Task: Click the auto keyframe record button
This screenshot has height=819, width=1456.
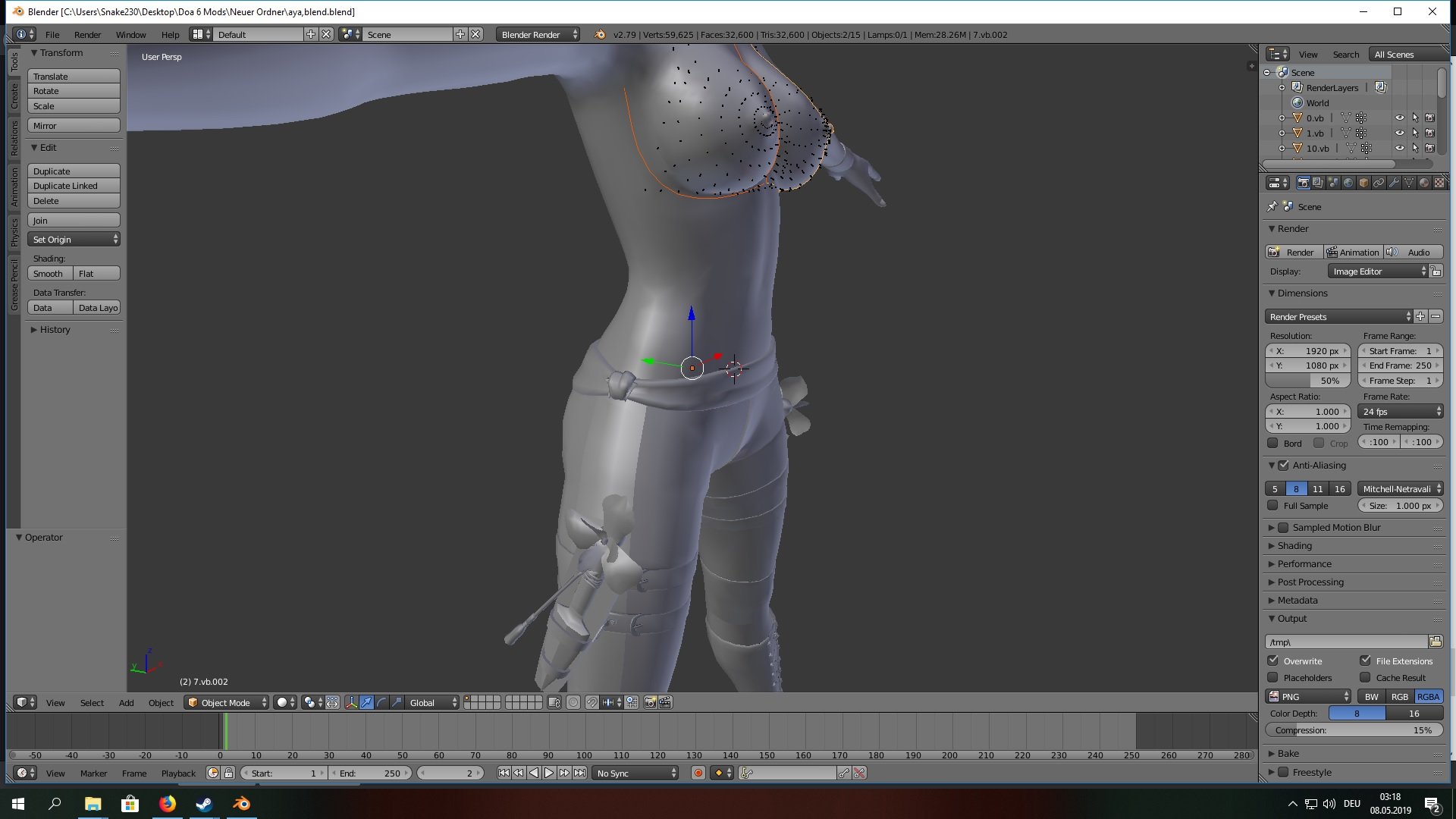Action: click(x=698, y=773)
